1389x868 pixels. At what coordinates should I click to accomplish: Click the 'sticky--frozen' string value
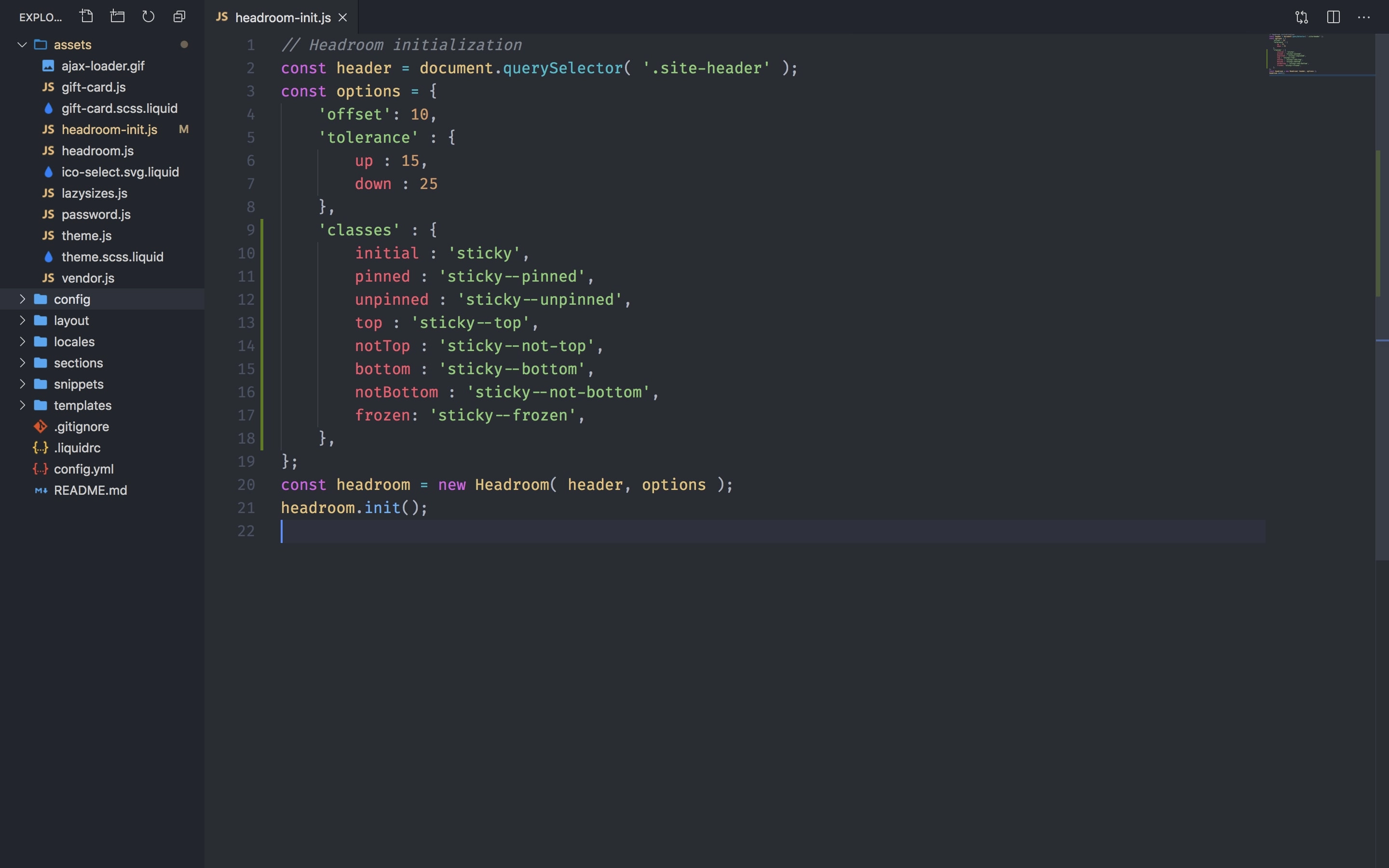point(503,416)
